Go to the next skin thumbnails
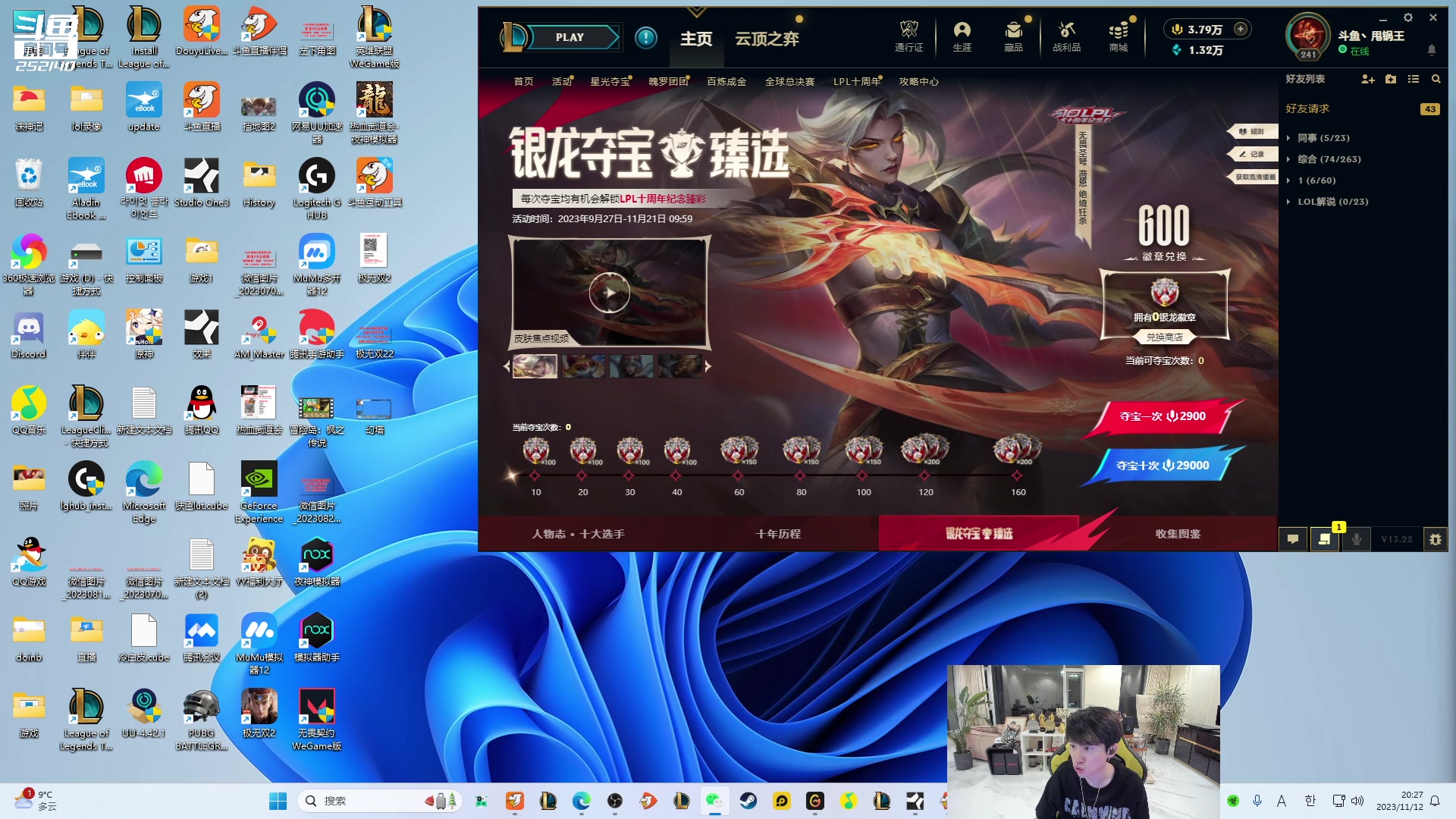Image resolution: width=1456 pixels, height=819 pixels. coord(708,366)
